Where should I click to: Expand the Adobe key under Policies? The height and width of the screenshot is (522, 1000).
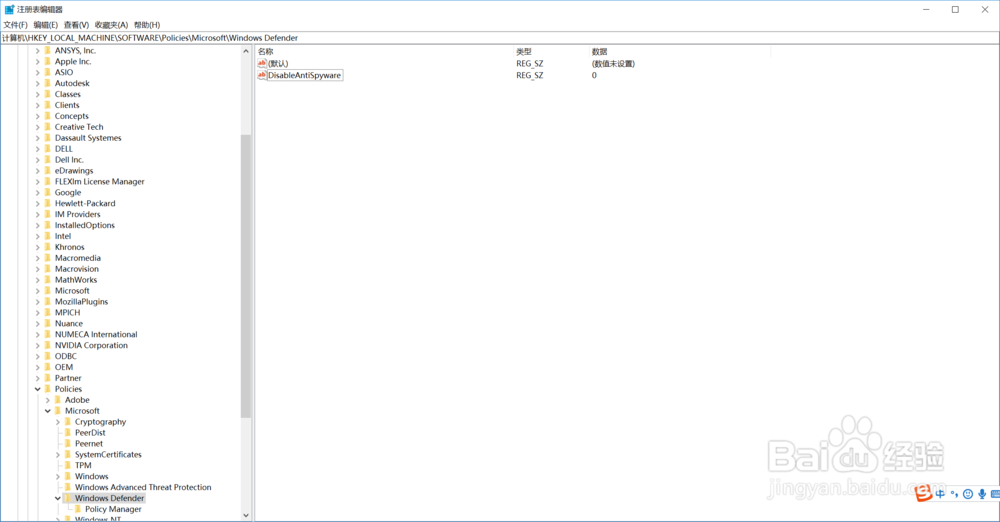pyautogui.click(x=48, y=400)
